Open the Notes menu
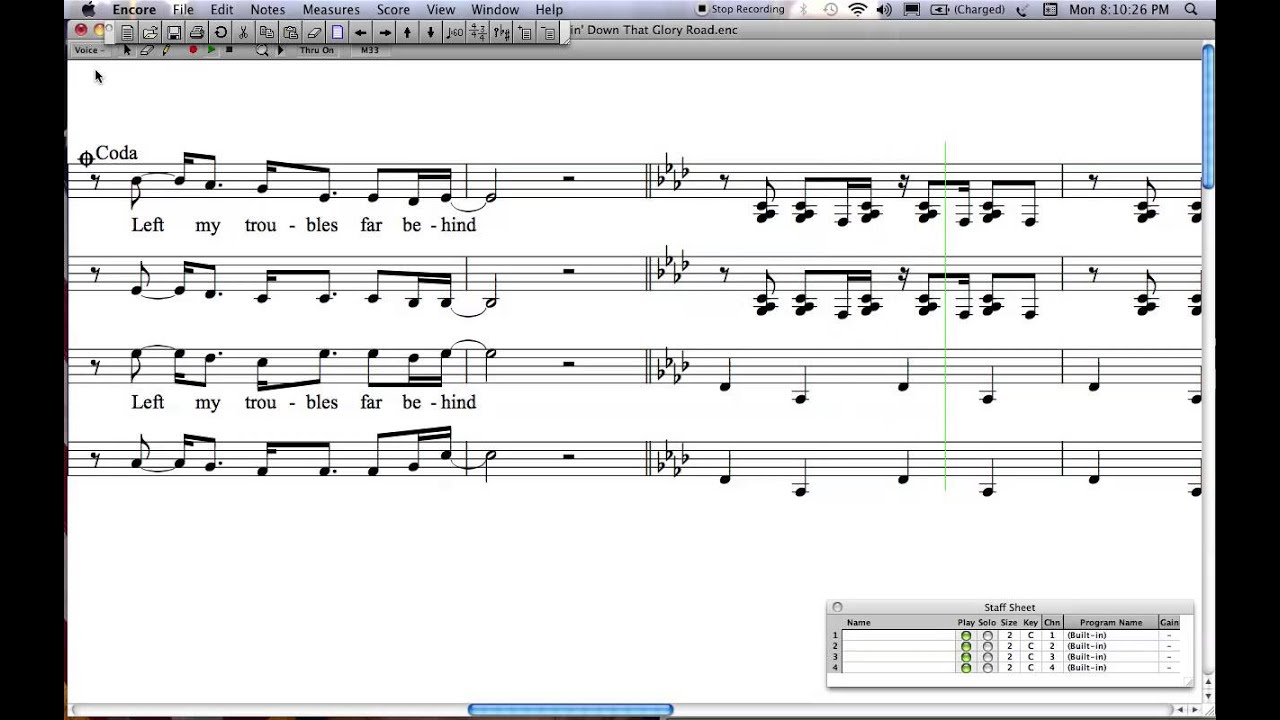 point(267,10)
